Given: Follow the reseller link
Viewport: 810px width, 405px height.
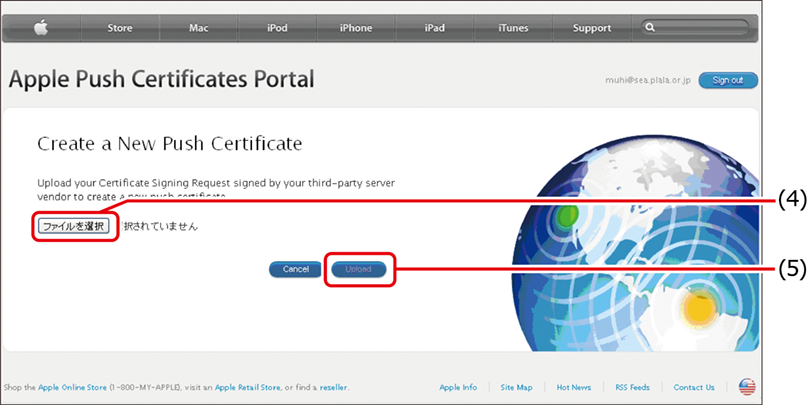Looking at the screenshot, I should (x=334, y=387).
